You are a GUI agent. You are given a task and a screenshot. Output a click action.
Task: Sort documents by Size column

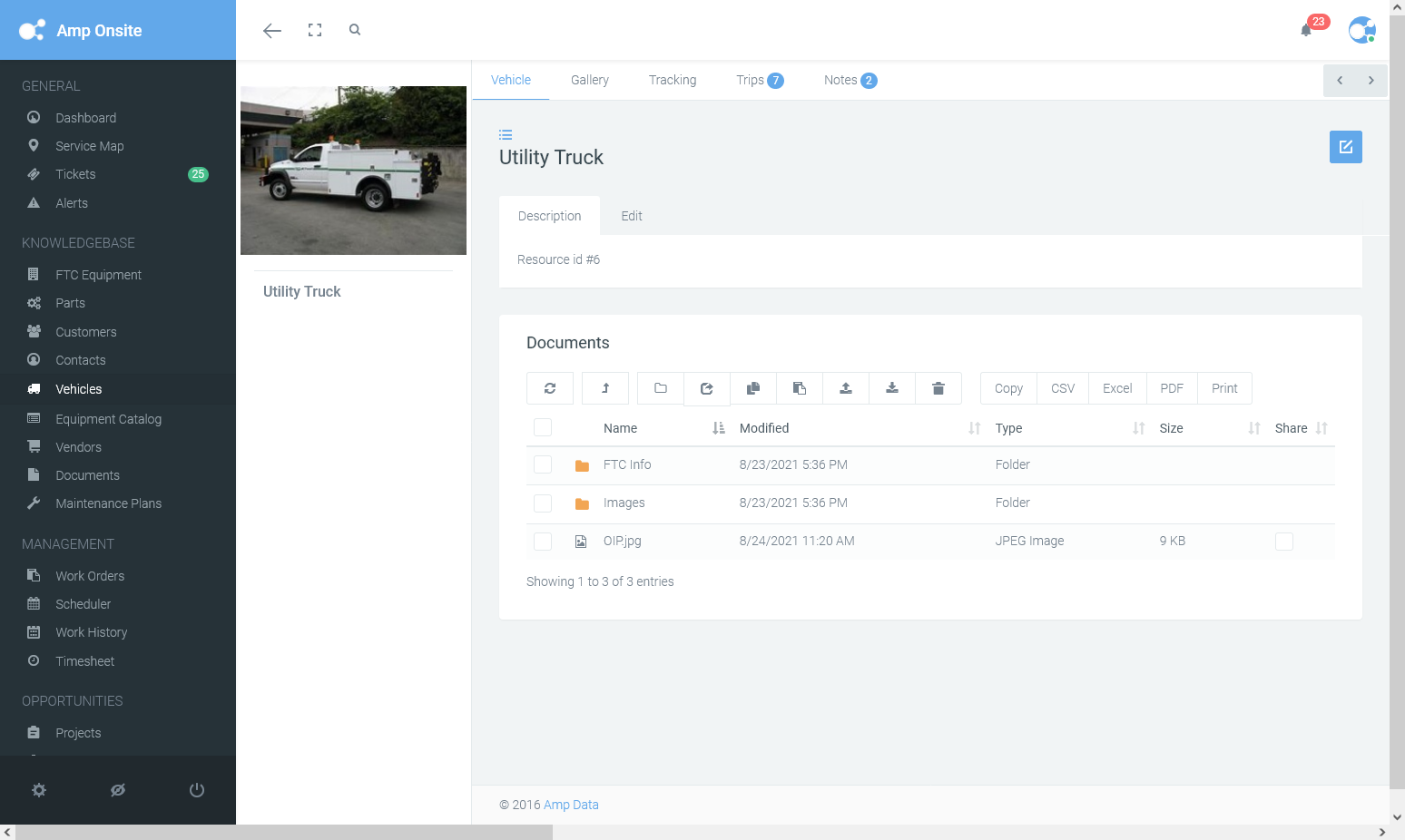point(1209,428)
